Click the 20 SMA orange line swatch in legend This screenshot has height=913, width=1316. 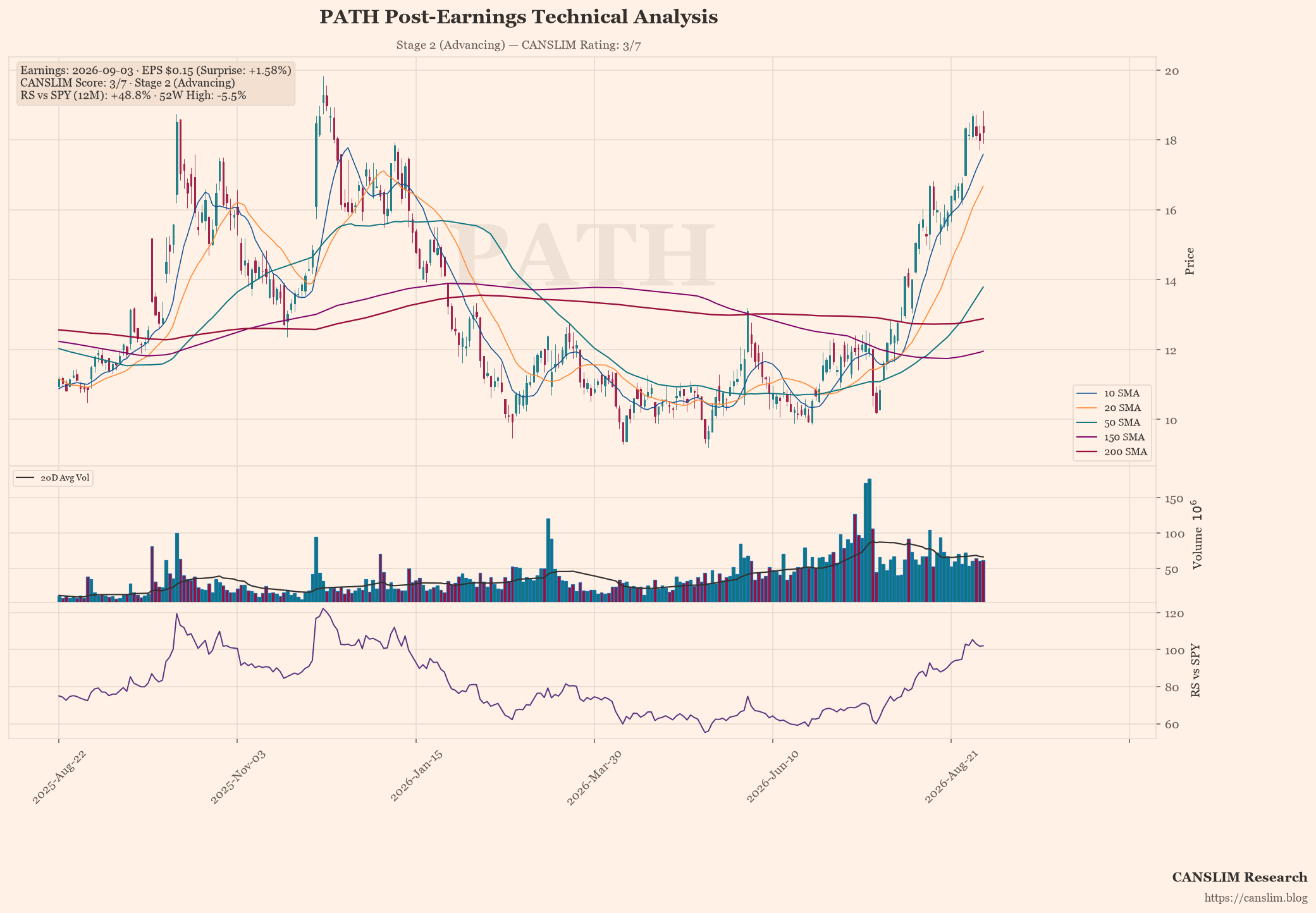tap(1088, 408)
